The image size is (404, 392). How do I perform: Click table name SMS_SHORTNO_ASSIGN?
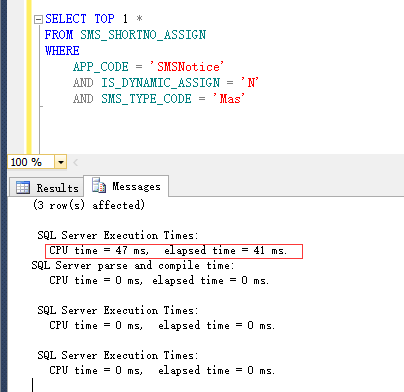[x=143, y=35]
